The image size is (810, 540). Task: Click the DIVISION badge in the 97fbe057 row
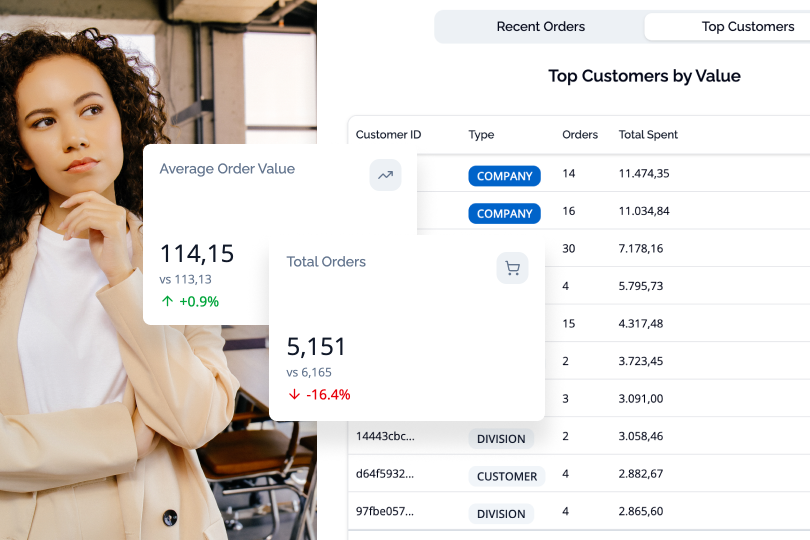(501, 514)
